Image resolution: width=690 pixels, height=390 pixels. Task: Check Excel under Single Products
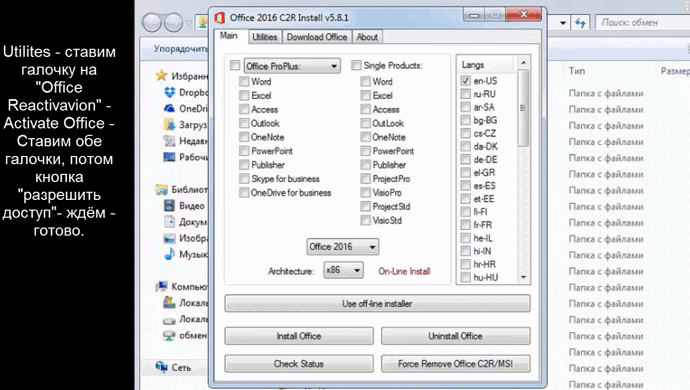[x=365, y=96]
